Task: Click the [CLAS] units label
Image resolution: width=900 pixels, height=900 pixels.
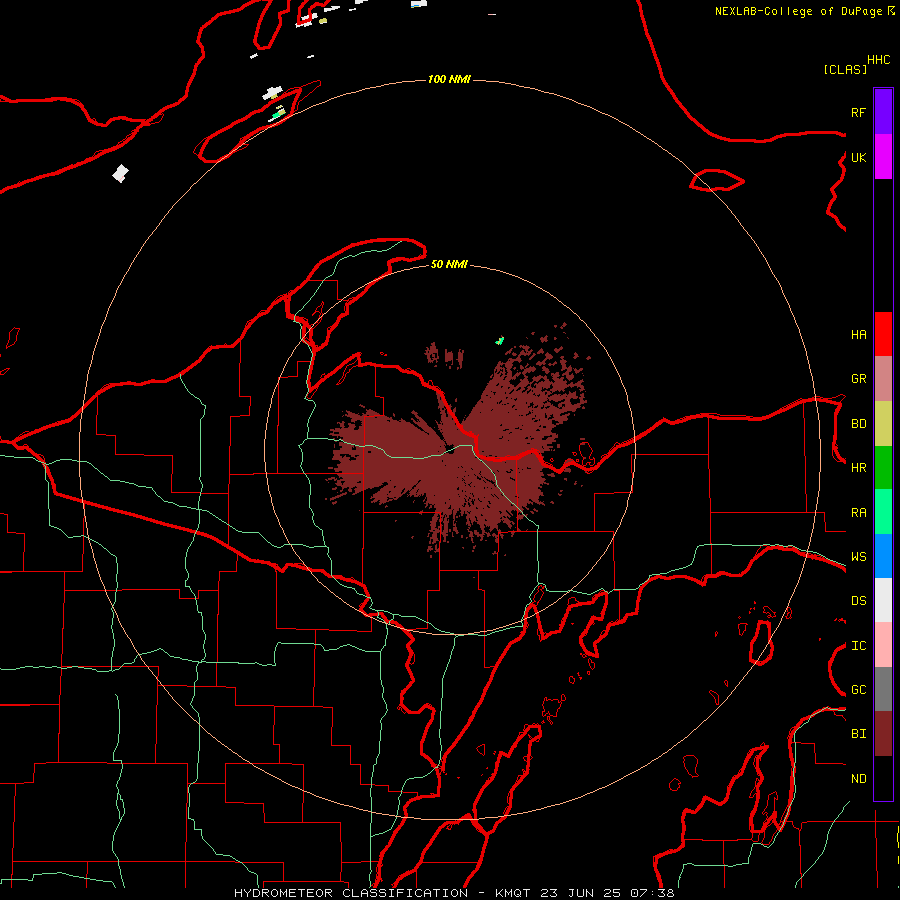Action: click(845, 70)
